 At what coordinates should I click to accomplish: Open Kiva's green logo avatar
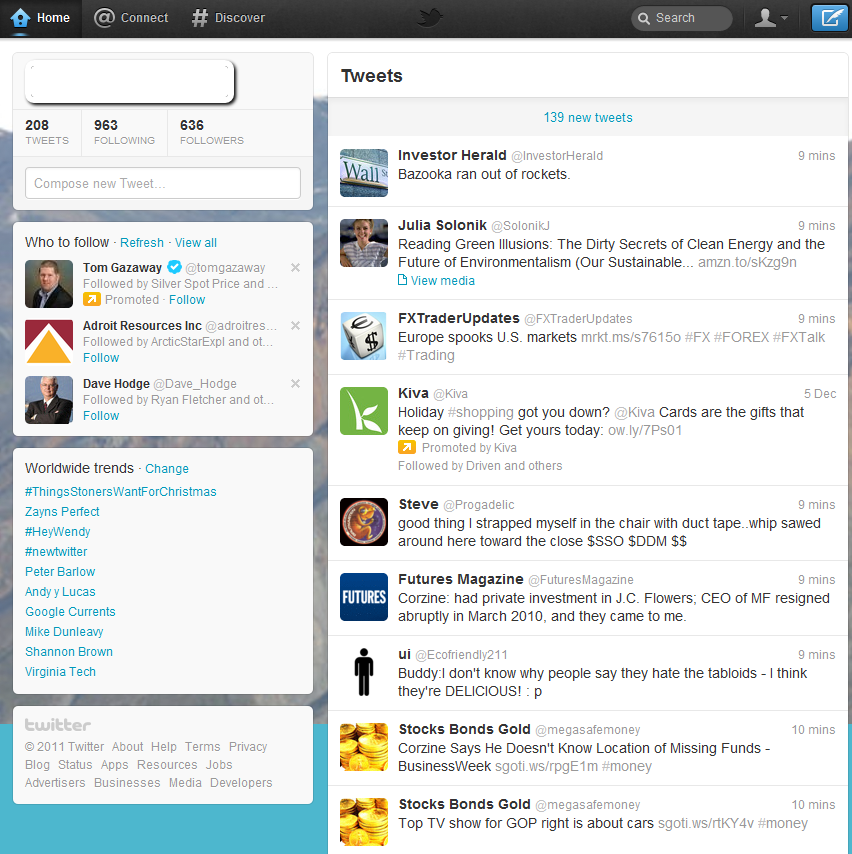click(x=364, y=411)
